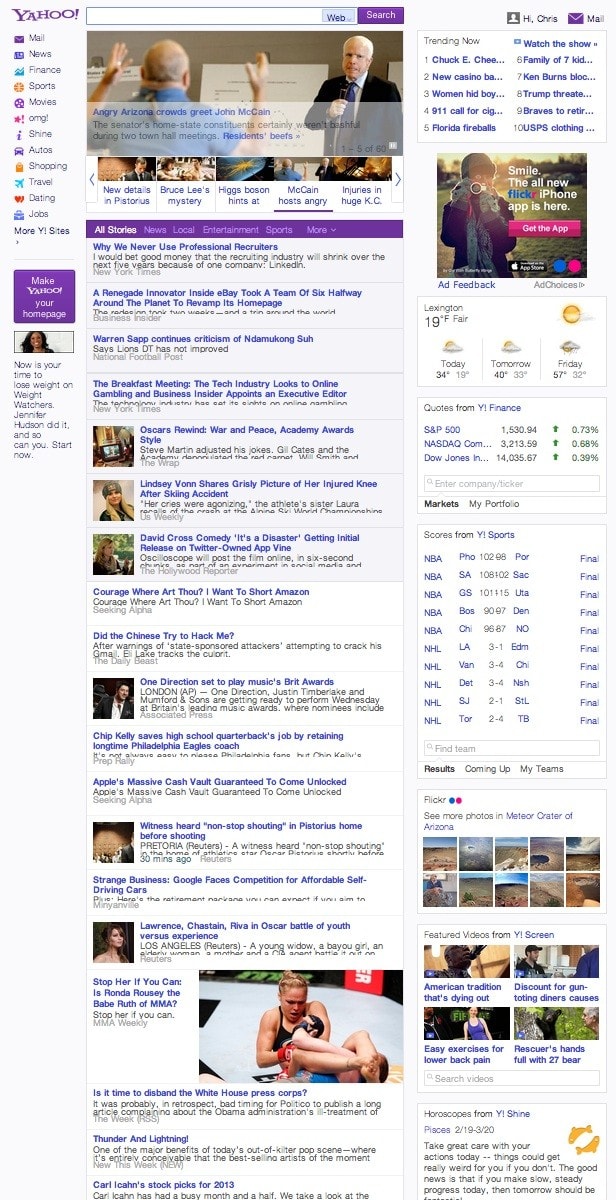This screenshot has width=616, height=1200.
Task: Open the Shopping icon in the sidebar
Action: pos(19,166)
